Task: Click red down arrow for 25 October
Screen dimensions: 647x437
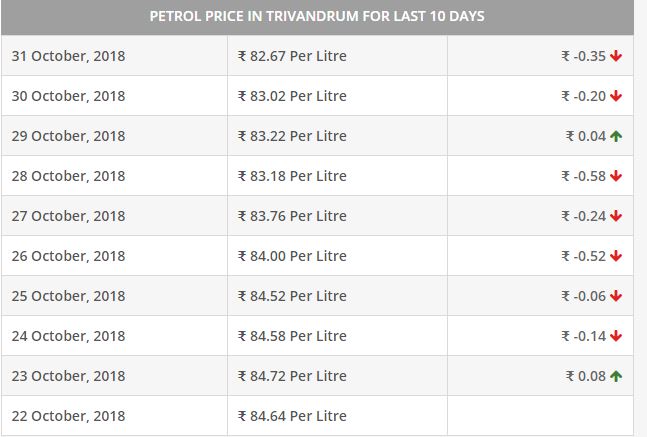Action: tap(616, 296)
